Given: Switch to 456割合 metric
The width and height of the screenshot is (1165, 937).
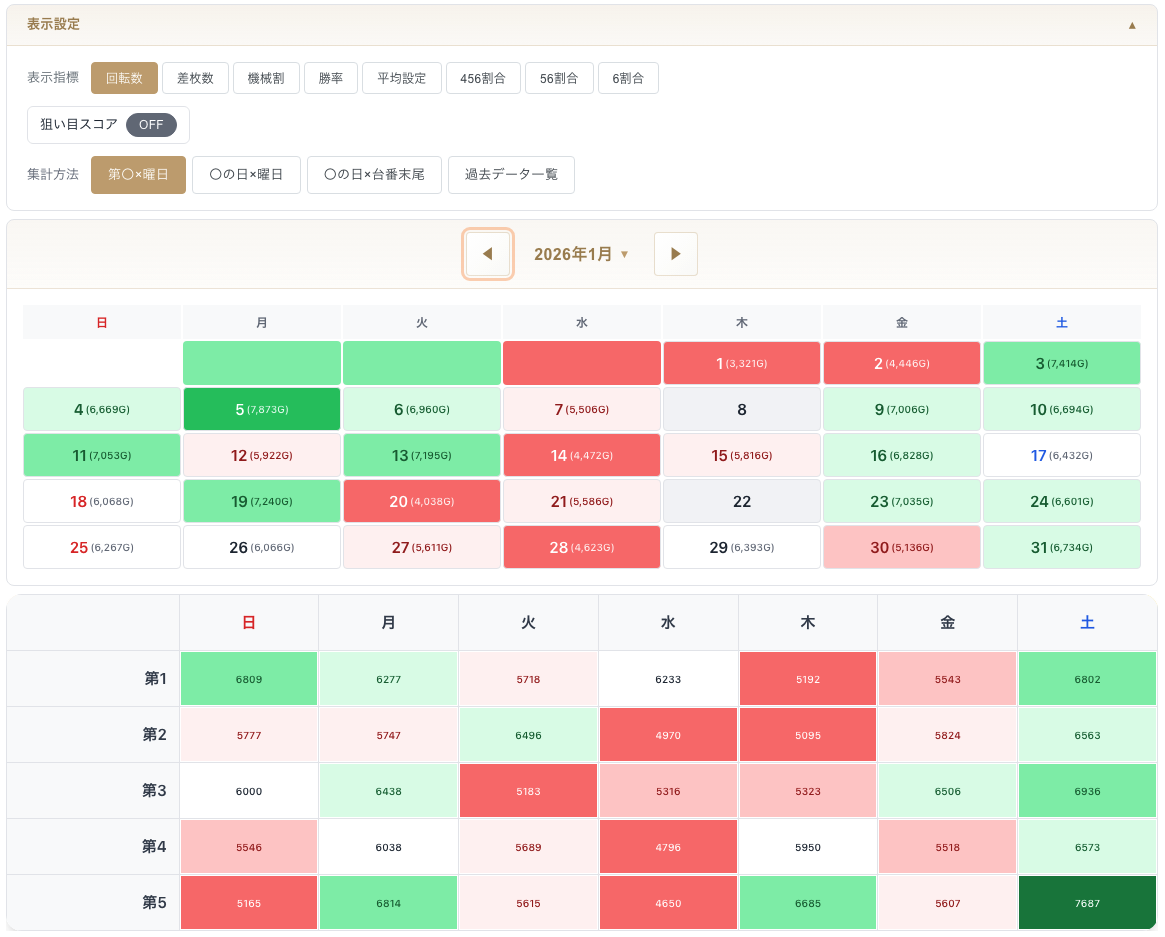Looking at the screenshot, I should [x=483, y=78].
